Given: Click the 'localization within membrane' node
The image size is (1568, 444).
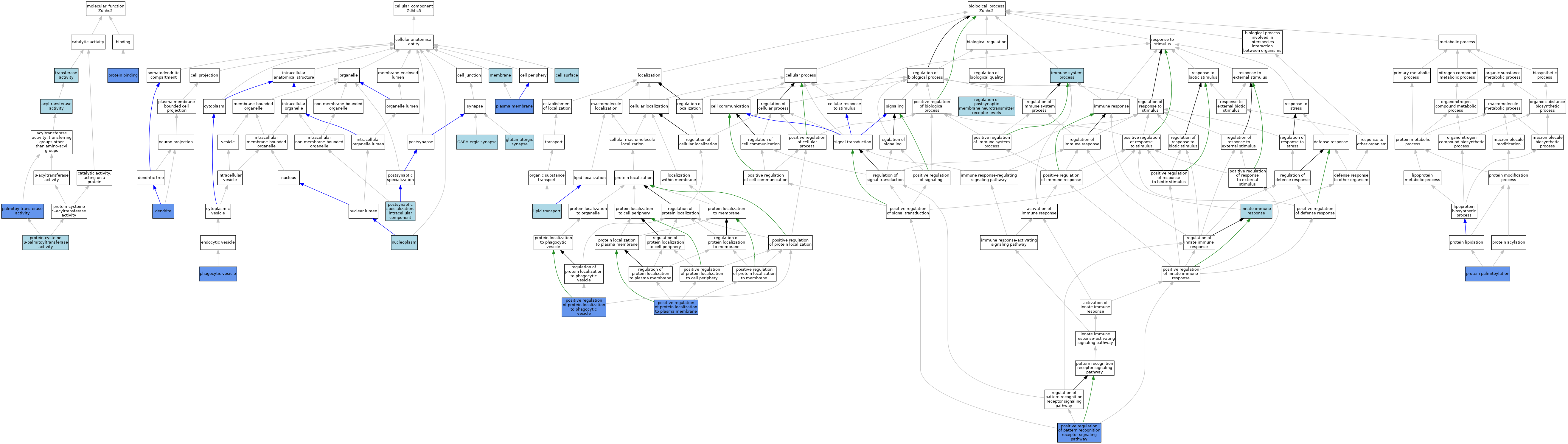Looking at the screenshot, I should [679, 178].
